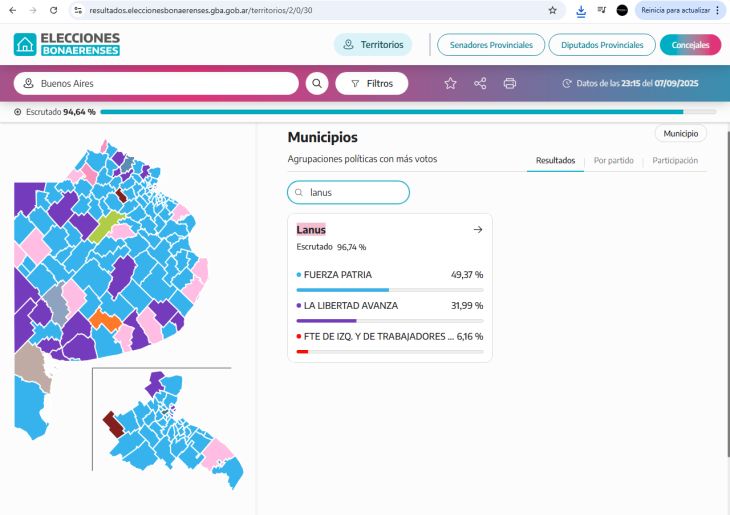730x515 pixels.
Task: Open site information icon in address bar
Action: (78, 10)
